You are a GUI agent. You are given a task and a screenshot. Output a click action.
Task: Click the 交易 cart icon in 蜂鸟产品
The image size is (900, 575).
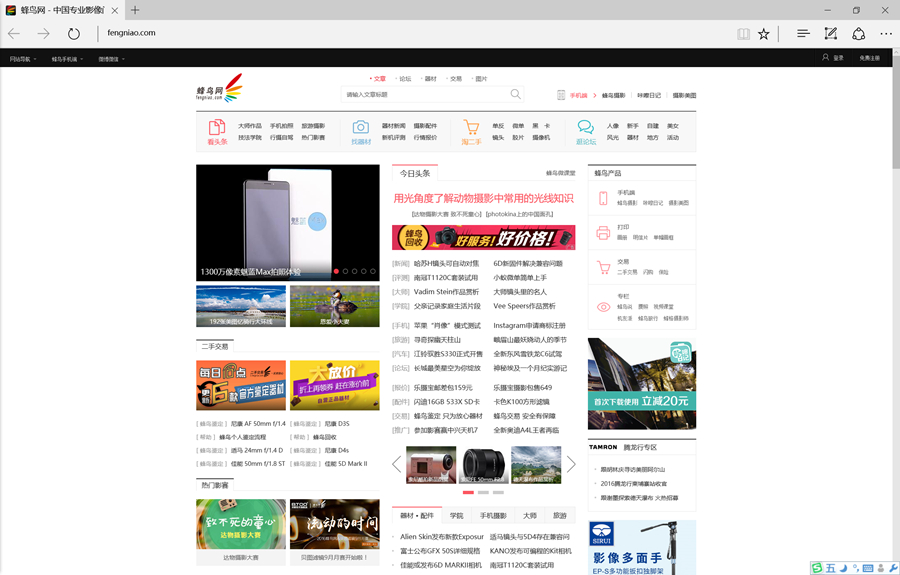(x=603, y=267)
